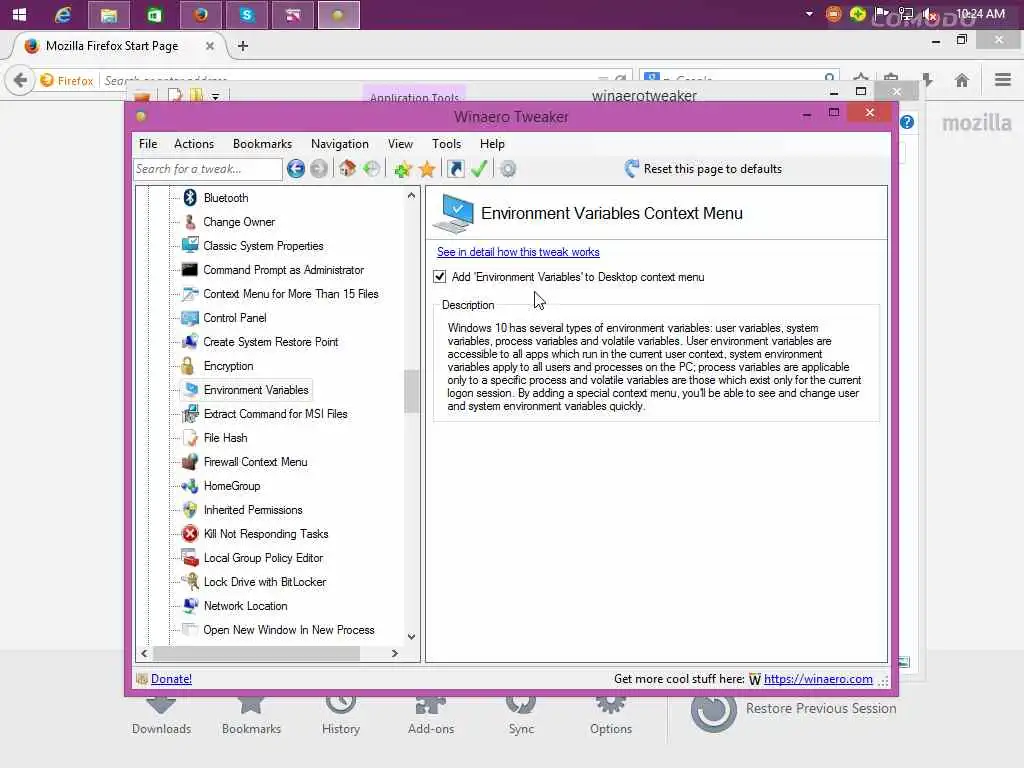1024x768 pixels.
Task: Click the Search for a tweak field
Action: (x=208, y=169)
